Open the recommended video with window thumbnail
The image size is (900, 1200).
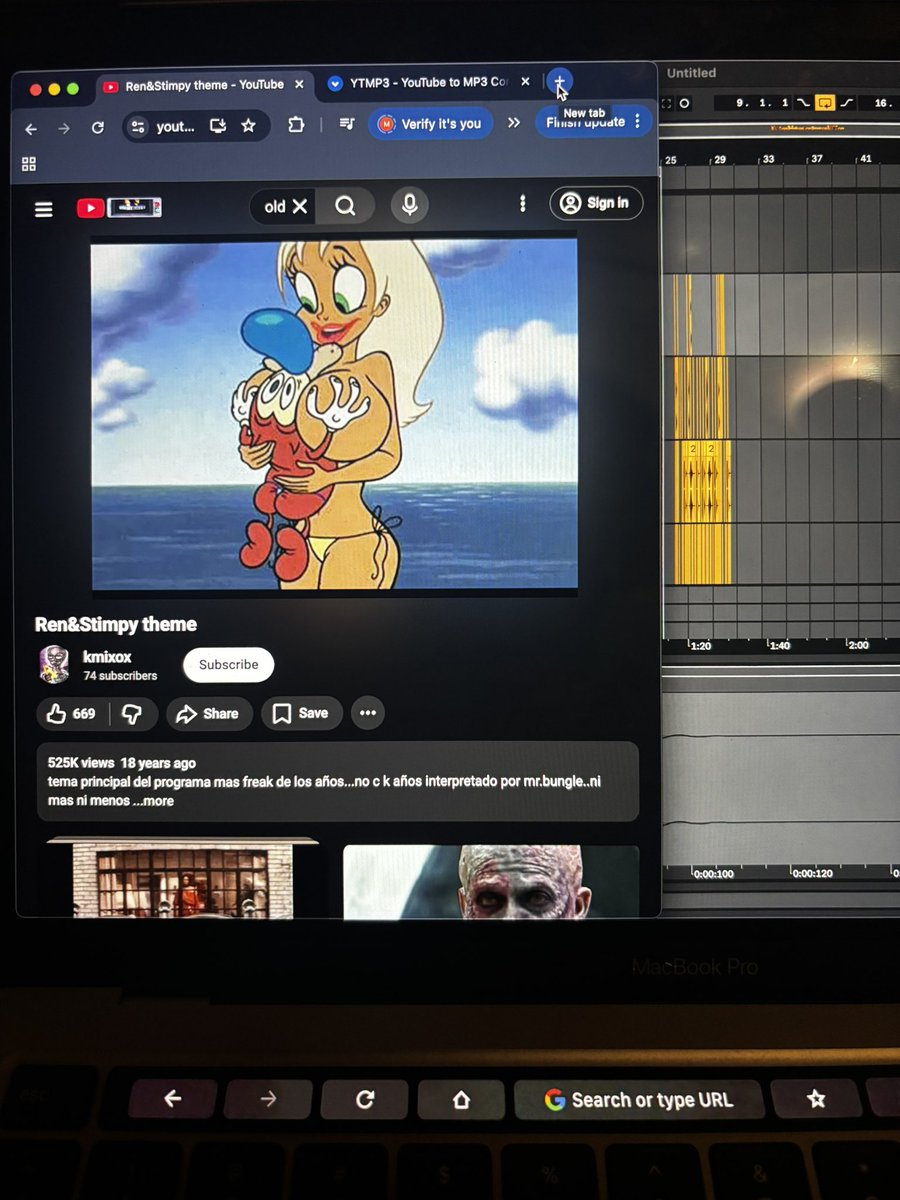point(183,878)
